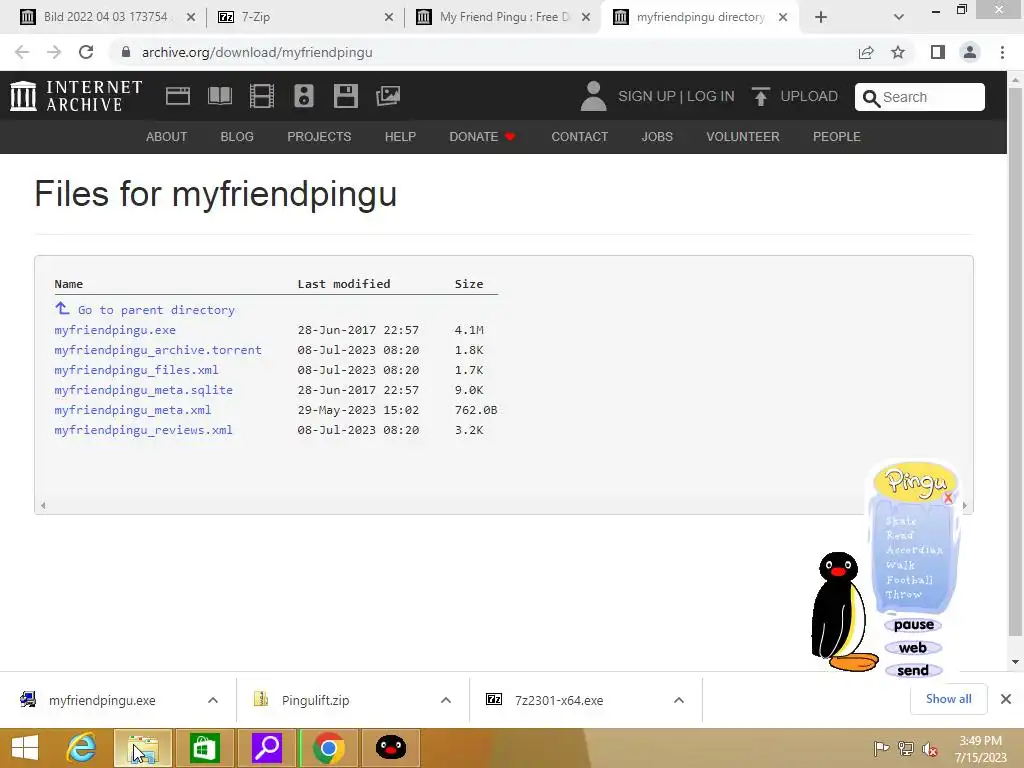This screenshot has width=1024, height=768.
Task: Bookmark this page with the star icon
Action: click(898, 52)
